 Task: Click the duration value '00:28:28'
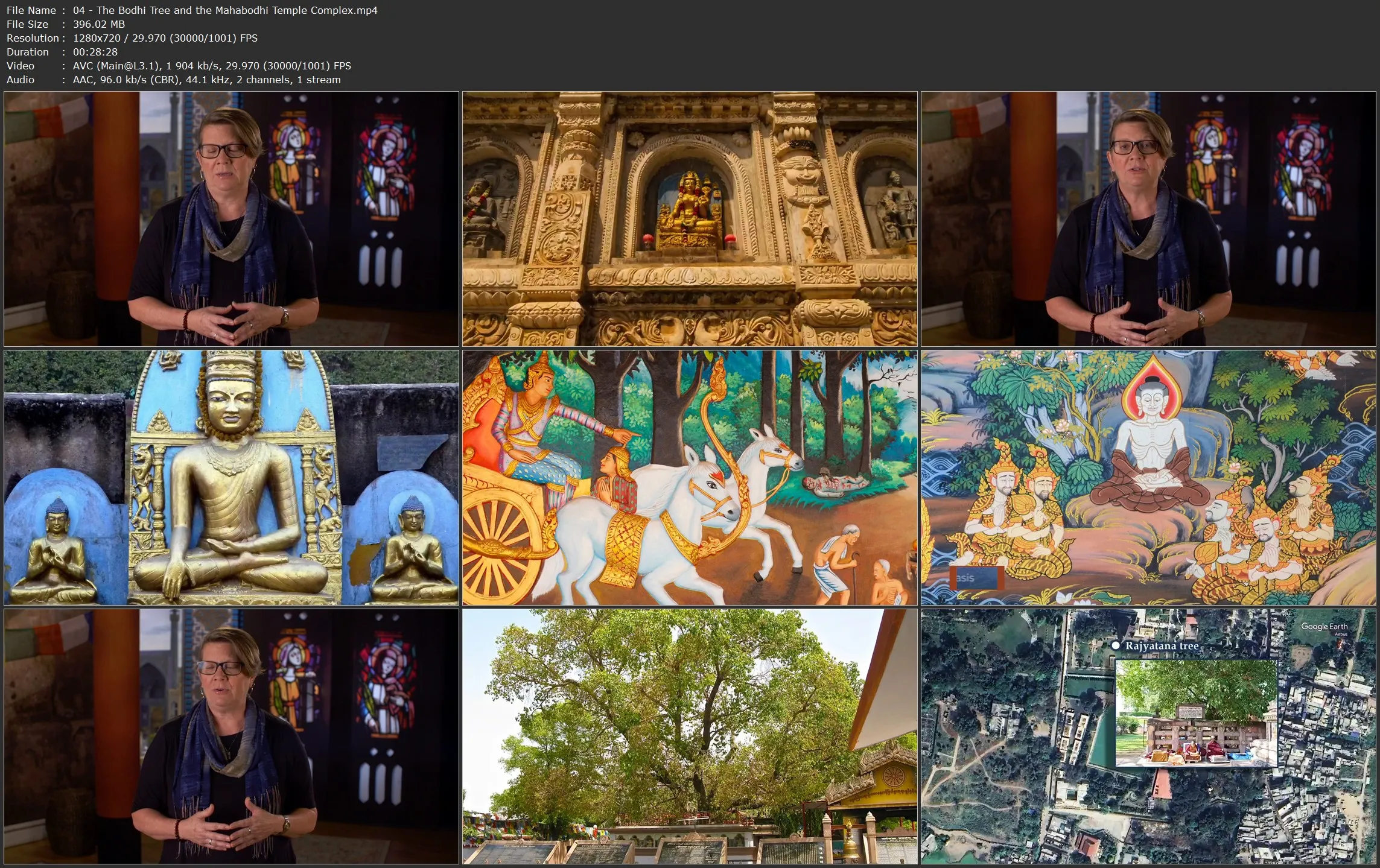coord(95,52)
